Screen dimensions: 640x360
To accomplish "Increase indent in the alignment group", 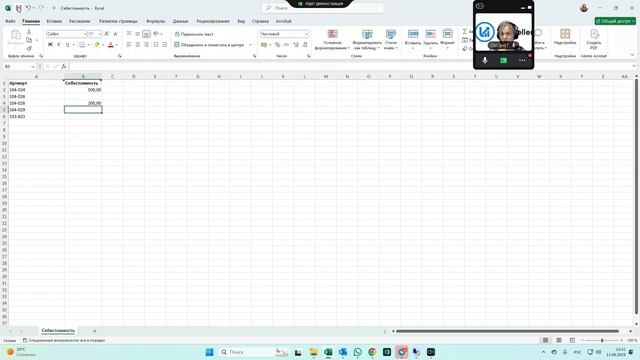I will 164,45.
